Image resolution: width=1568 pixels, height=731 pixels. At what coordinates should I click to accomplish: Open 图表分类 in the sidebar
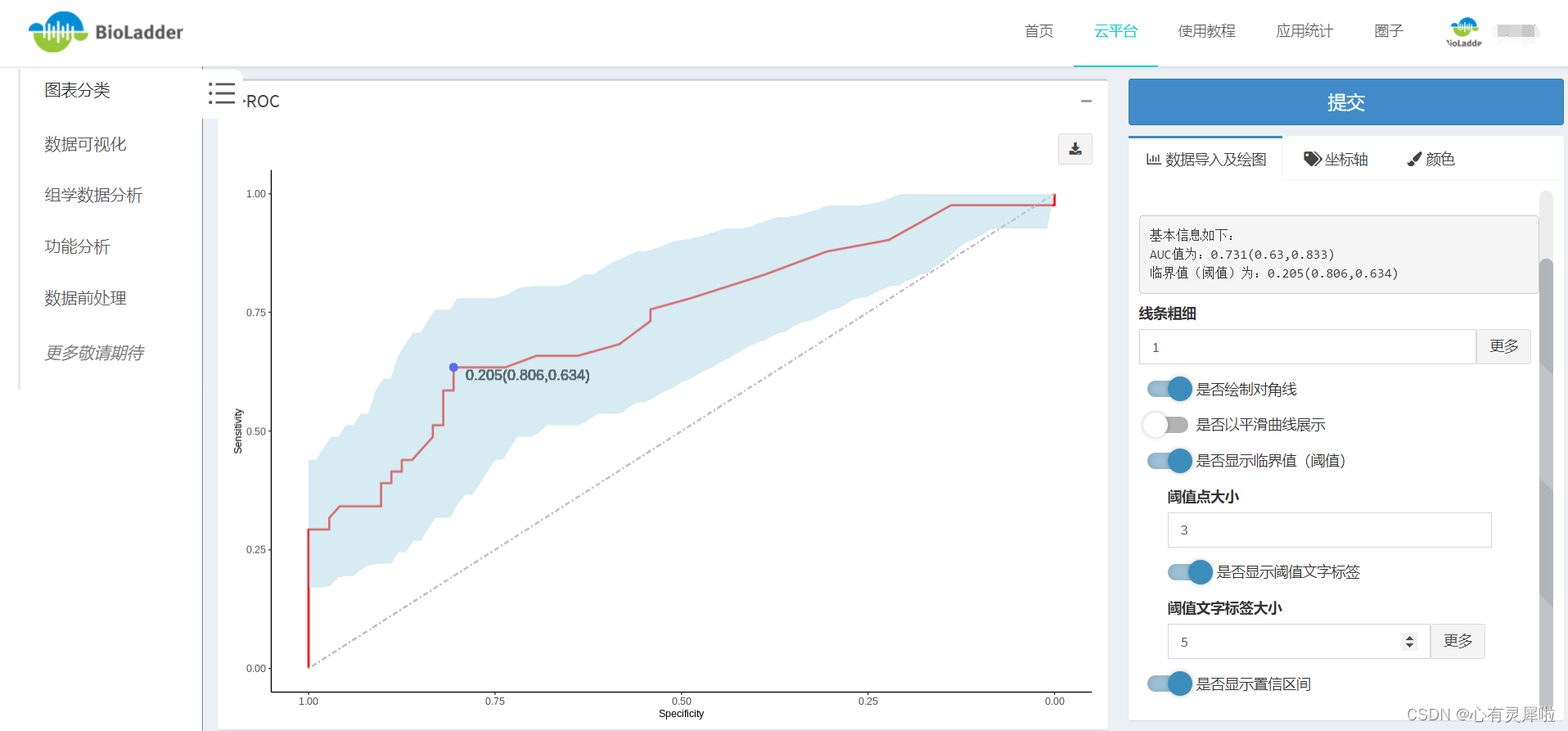pos(77,90)
